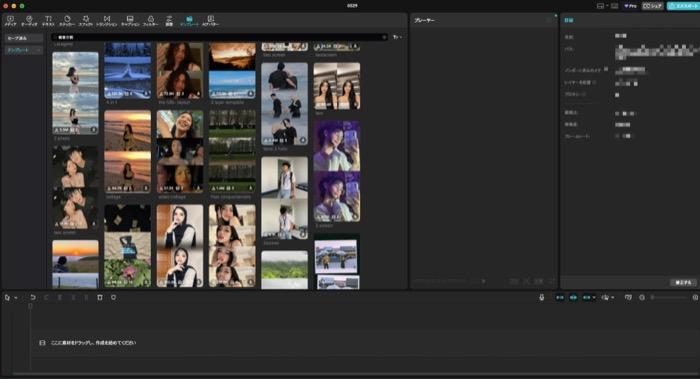Click the timeline zoom out icon
This screenshot has height=379, width=700.
[x=642, y=297]
